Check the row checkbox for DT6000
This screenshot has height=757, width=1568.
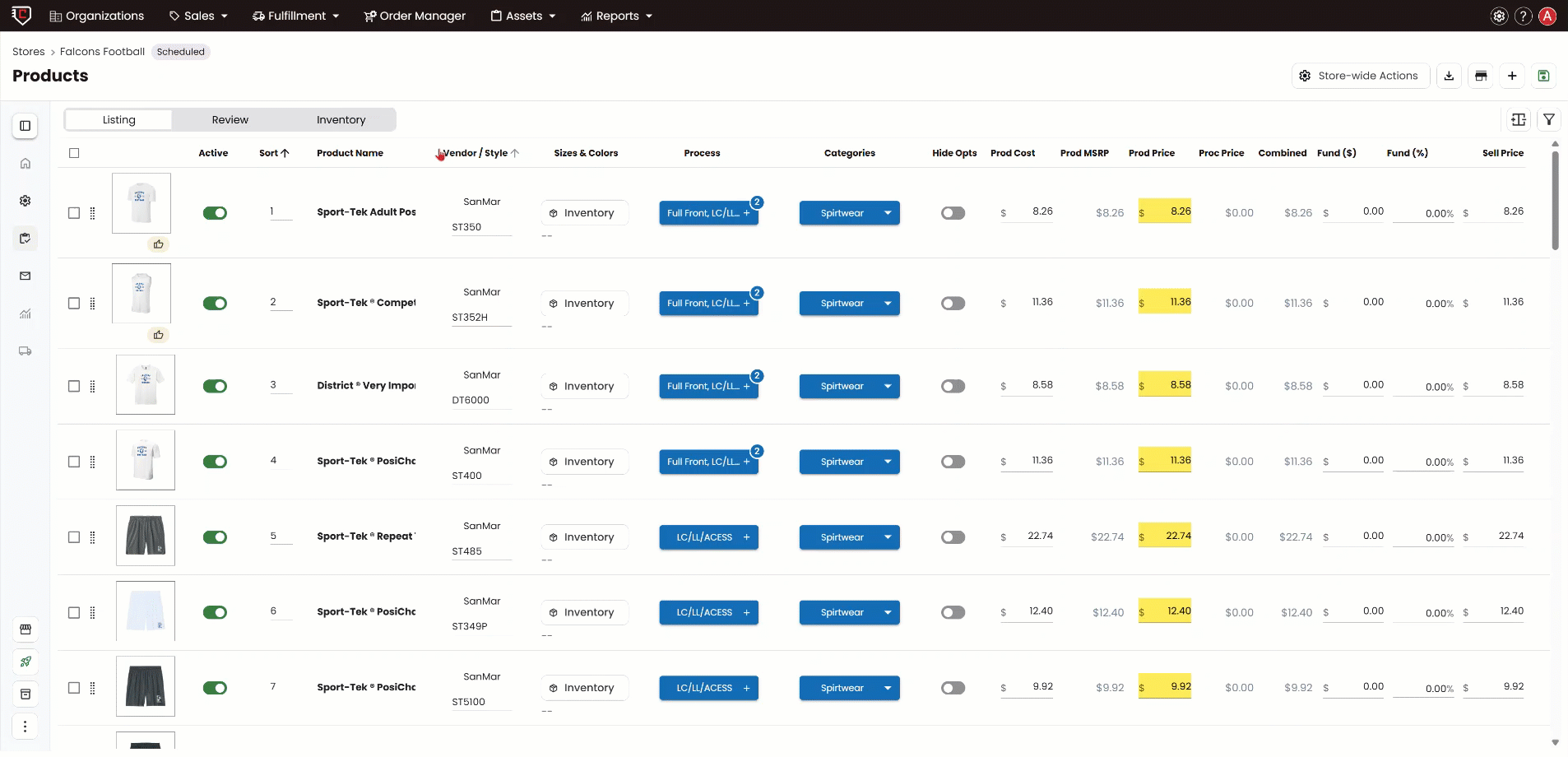tap(74, 387)
